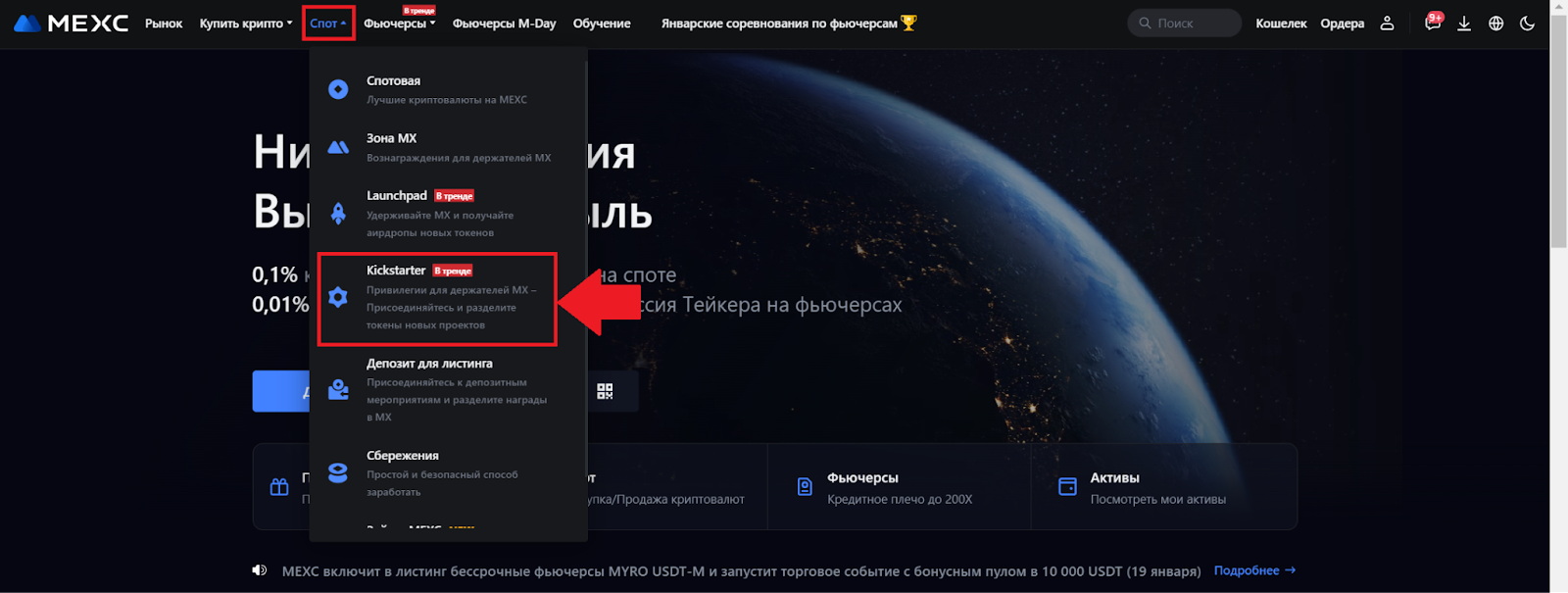Viewport: 1568px width, 593px height.
Task: Open the Ордера menu
Action: pyautogui.click(x=1342, y=24)
